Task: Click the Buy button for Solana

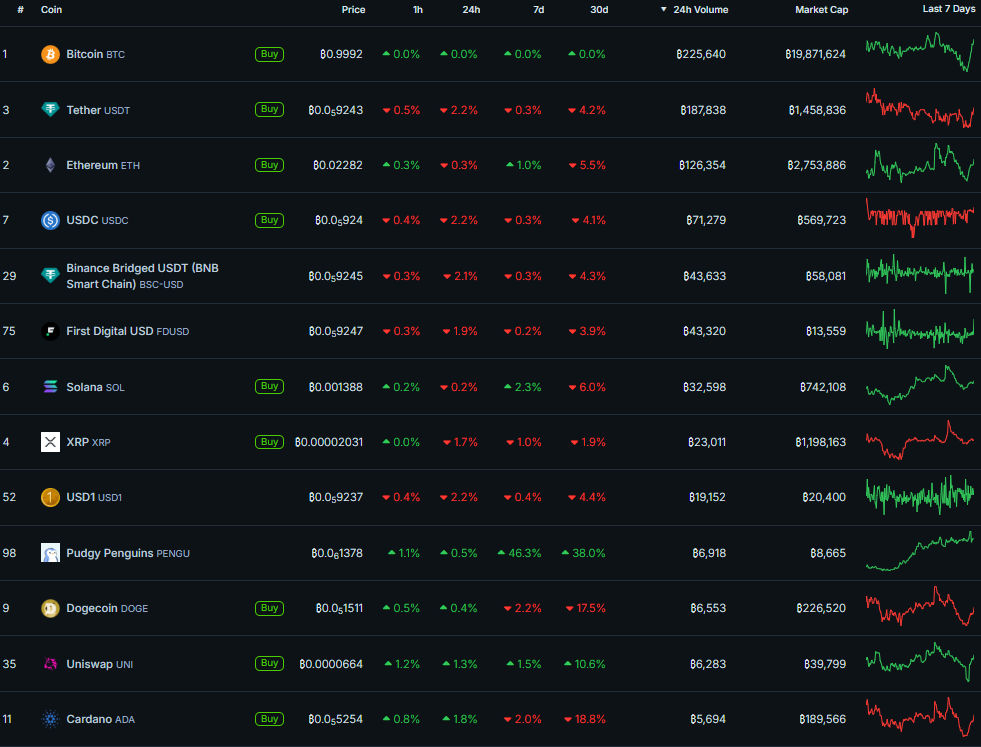Action: pos(270,387)
